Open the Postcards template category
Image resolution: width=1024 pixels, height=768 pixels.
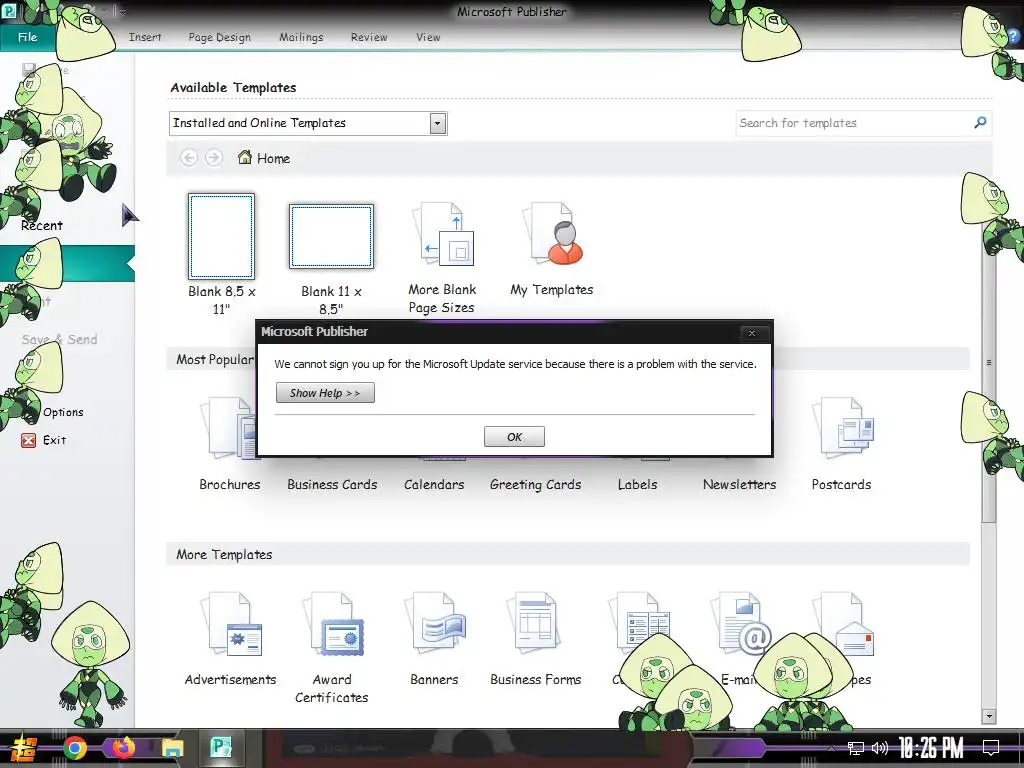point(842,445)
